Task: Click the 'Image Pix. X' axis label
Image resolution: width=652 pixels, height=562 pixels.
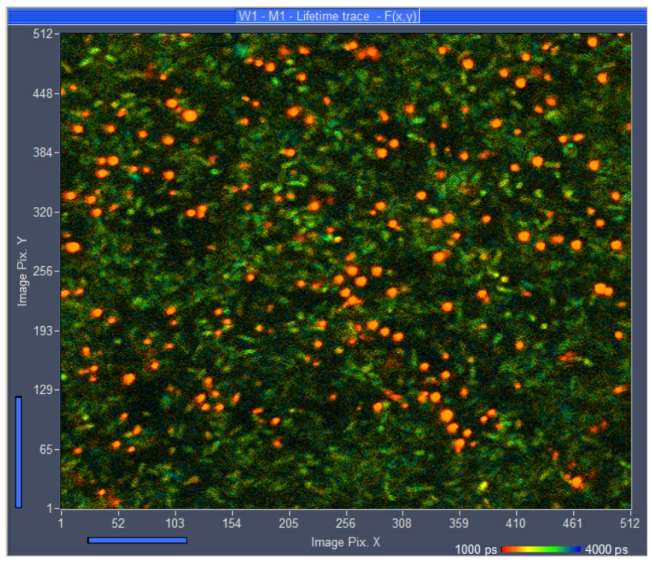Action: click(x=346, y=542)
